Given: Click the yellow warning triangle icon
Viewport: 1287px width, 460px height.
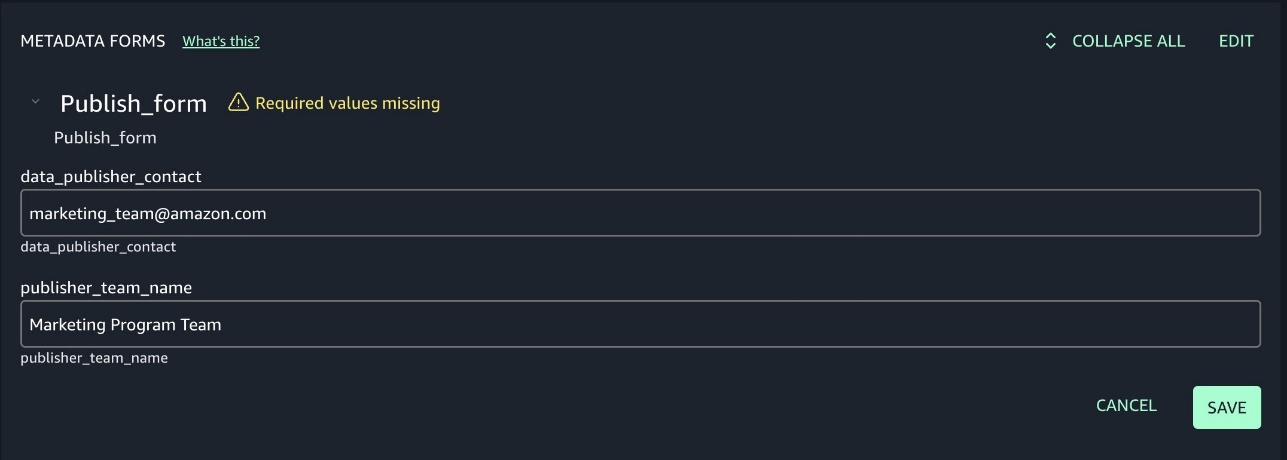Looking at the screenshot, I should (x=238, y=102).
